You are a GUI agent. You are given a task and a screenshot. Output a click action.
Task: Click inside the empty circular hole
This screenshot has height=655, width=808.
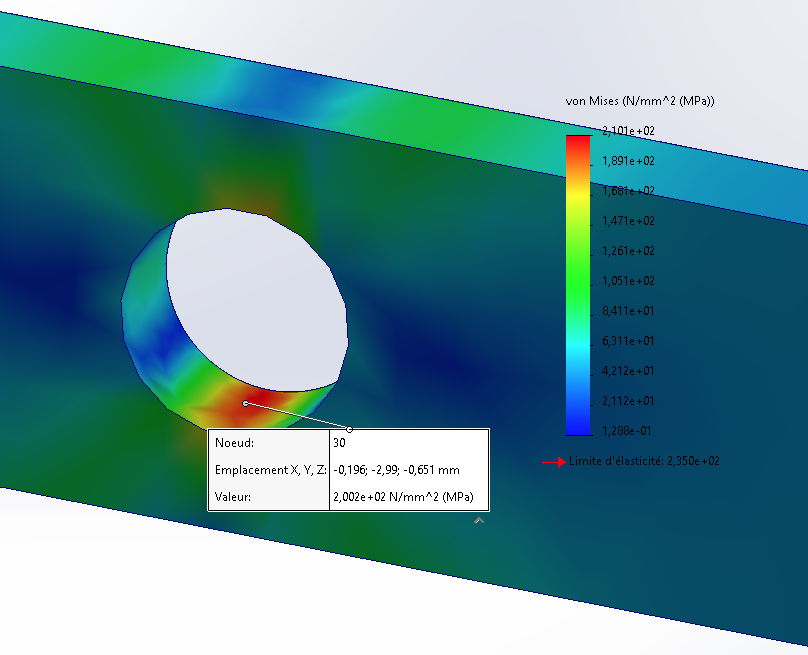(x=258, y=299)
